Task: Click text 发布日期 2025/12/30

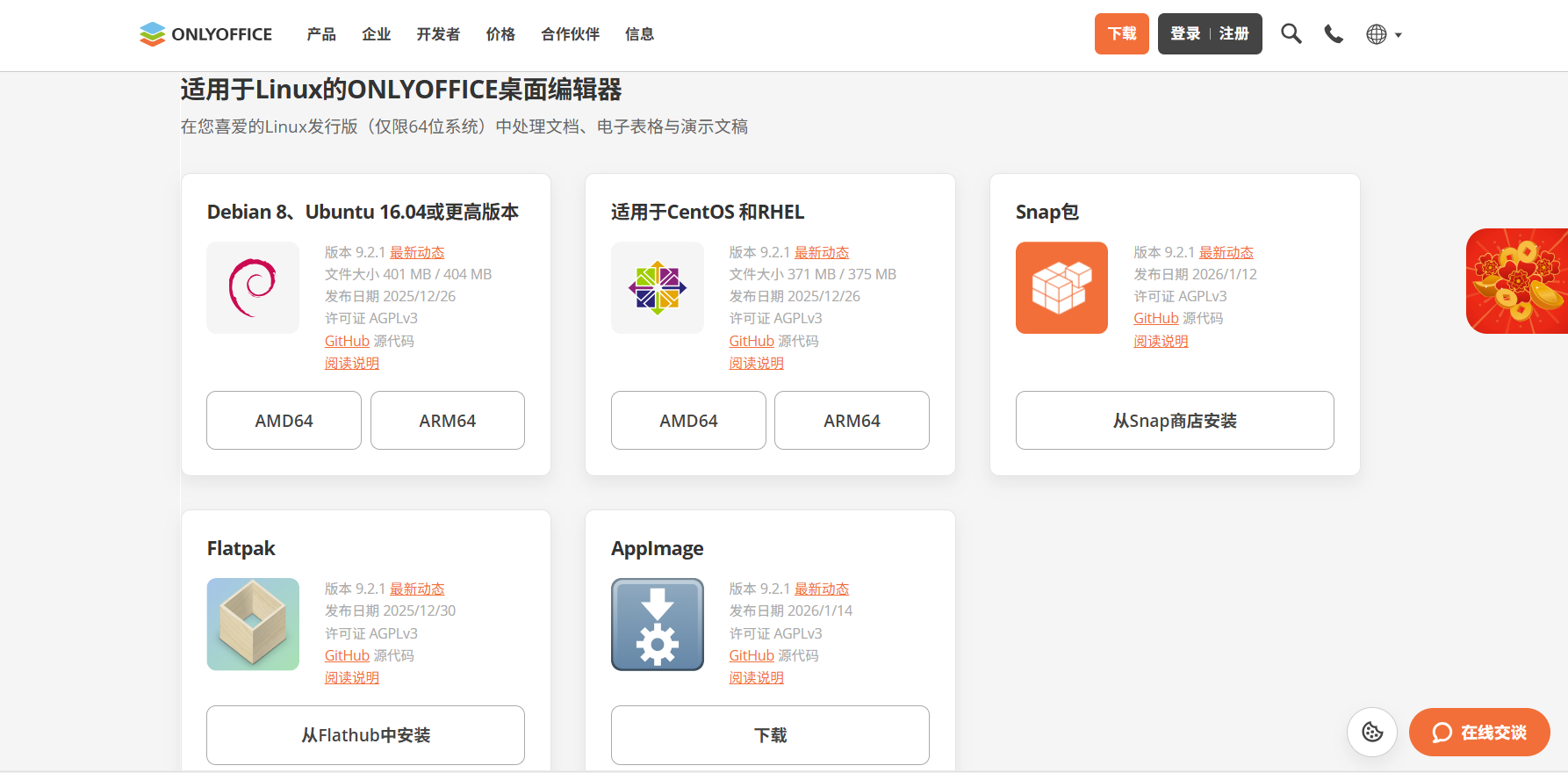Action: click(391, 610)
